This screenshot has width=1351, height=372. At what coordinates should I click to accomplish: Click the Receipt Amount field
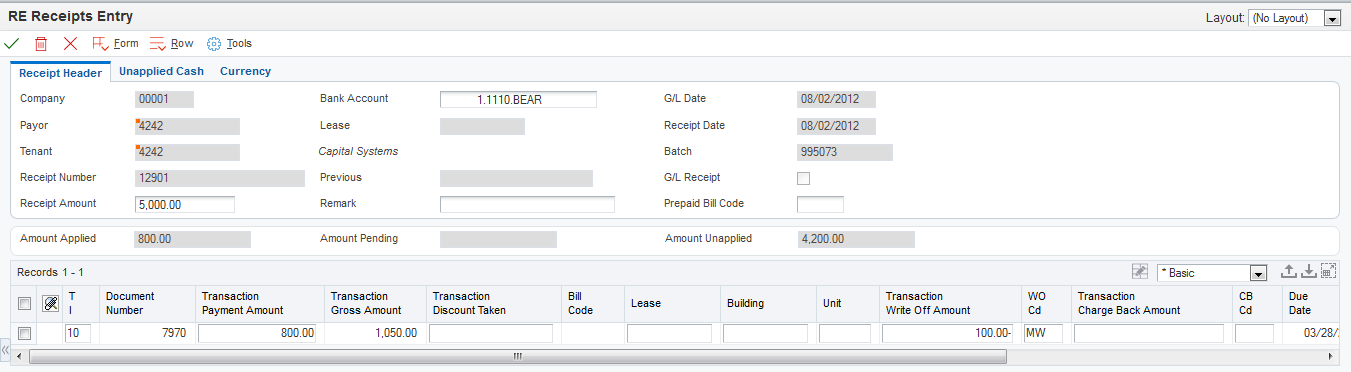pyautogui.click(x=185, y=204)
